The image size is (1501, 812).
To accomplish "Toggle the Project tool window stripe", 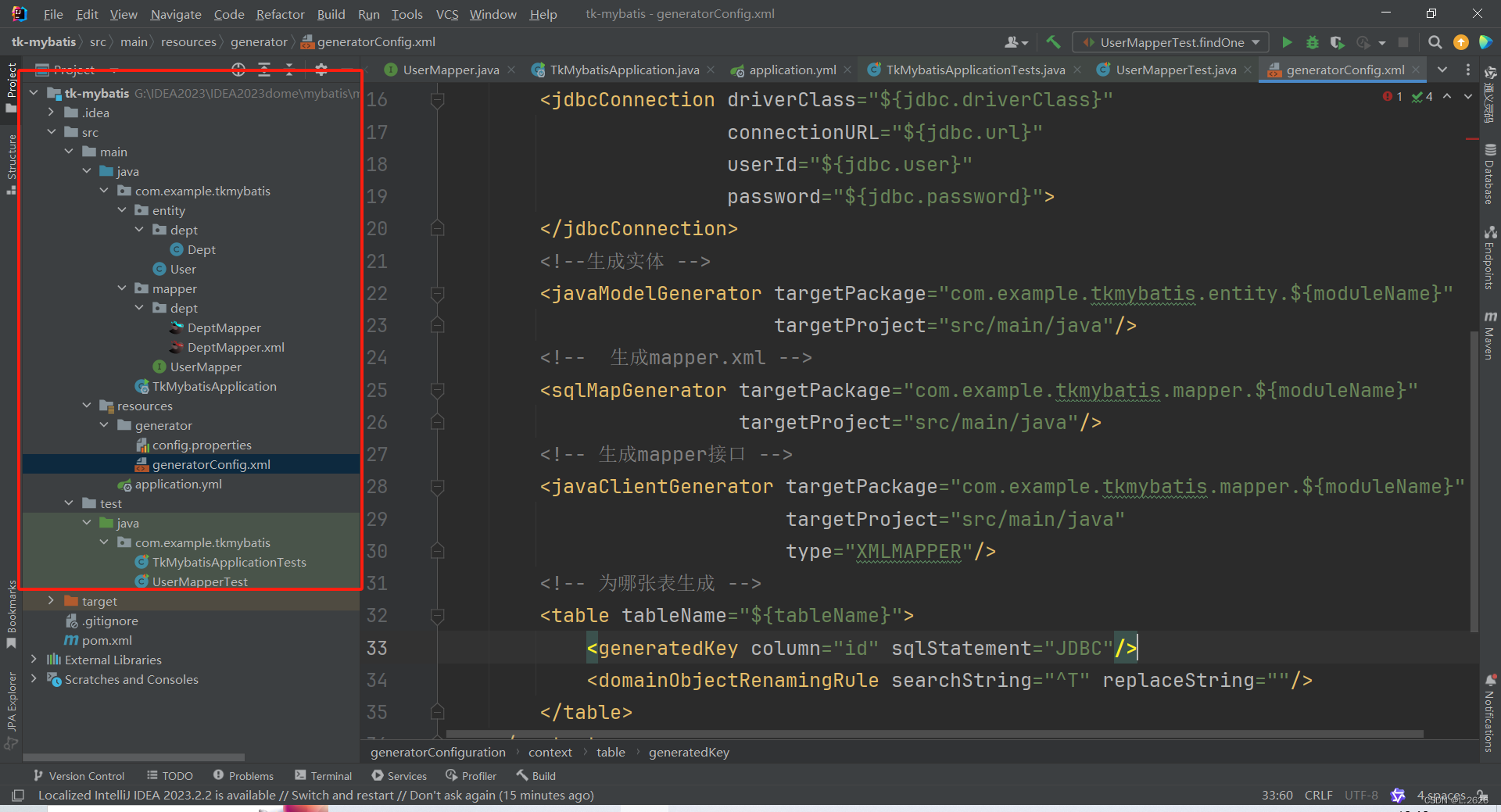I will 11,88.
